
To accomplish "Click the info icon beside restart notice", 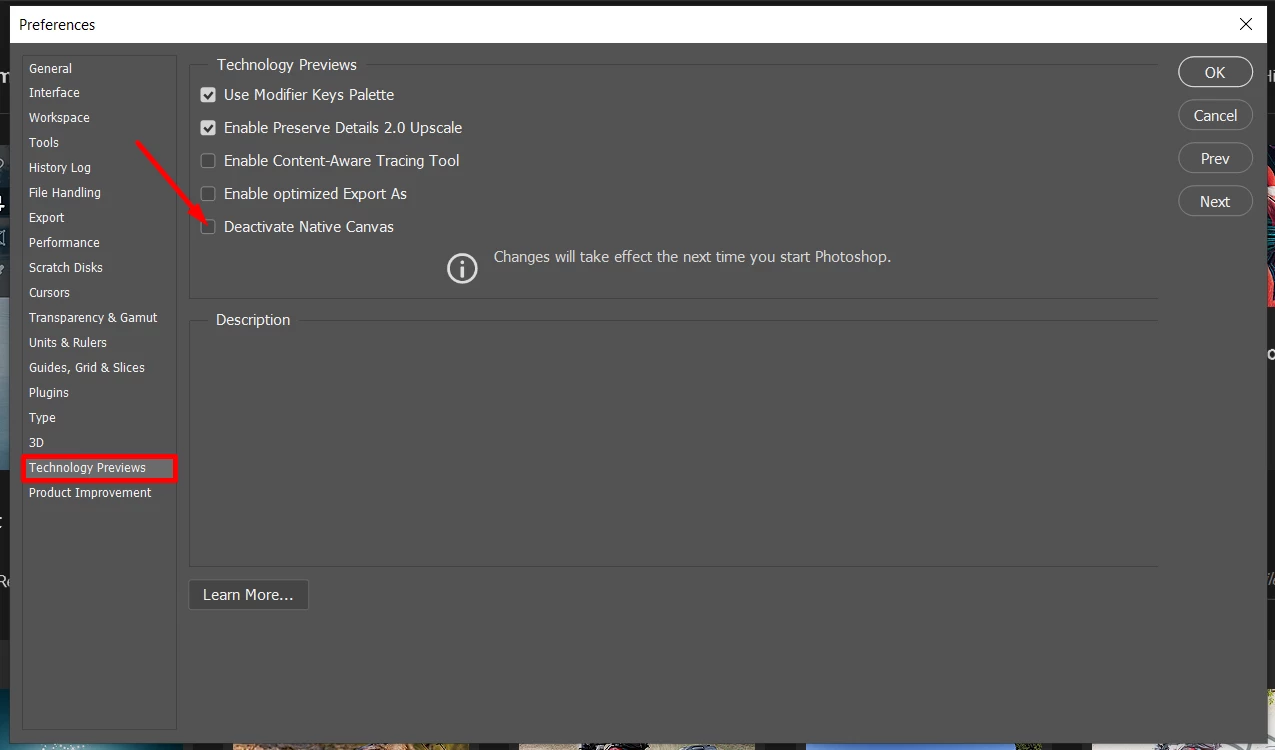I will point(462,268).
